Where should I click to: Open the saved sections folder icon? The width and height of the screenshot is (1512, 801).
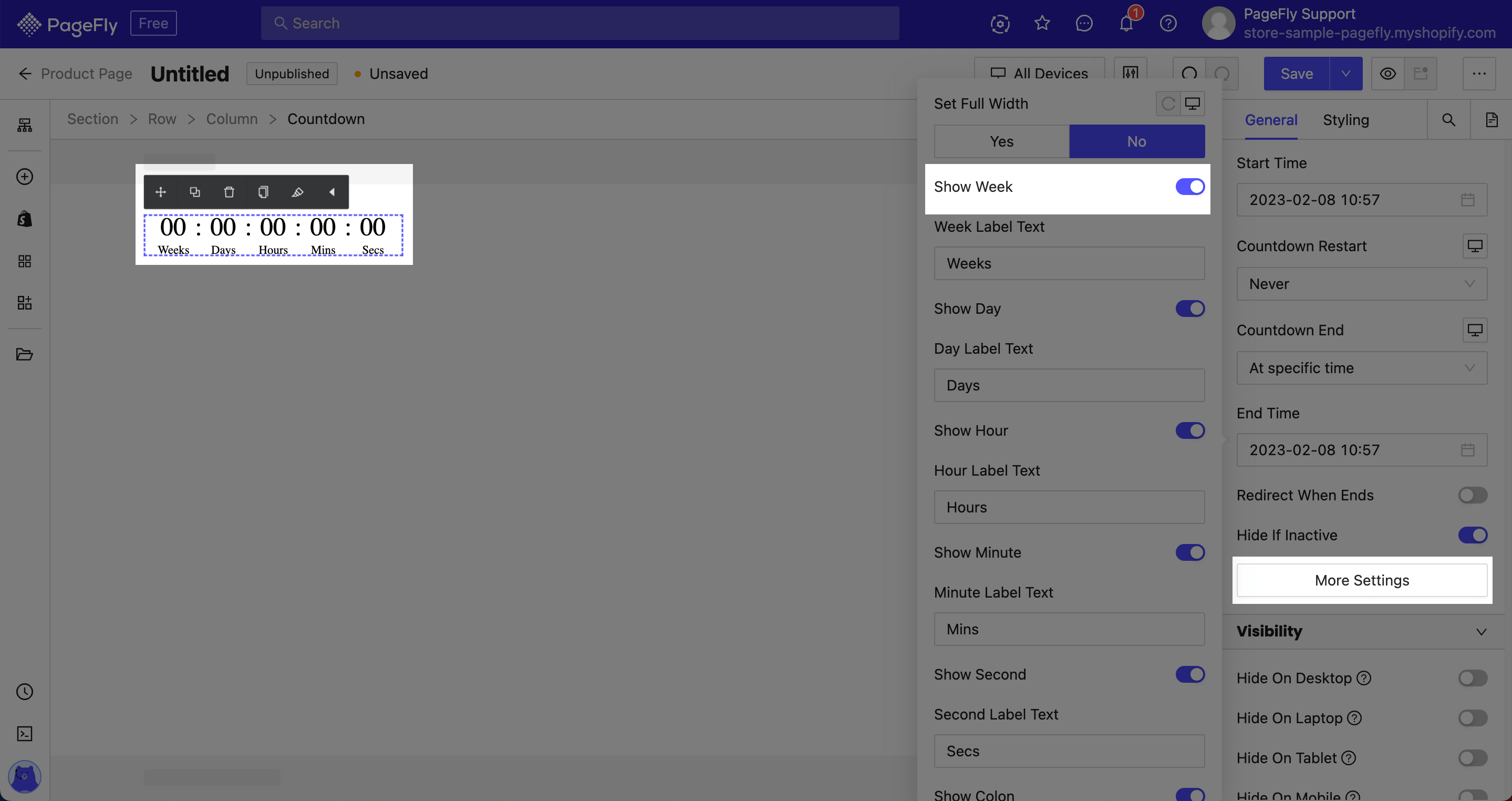pos(24,354)
